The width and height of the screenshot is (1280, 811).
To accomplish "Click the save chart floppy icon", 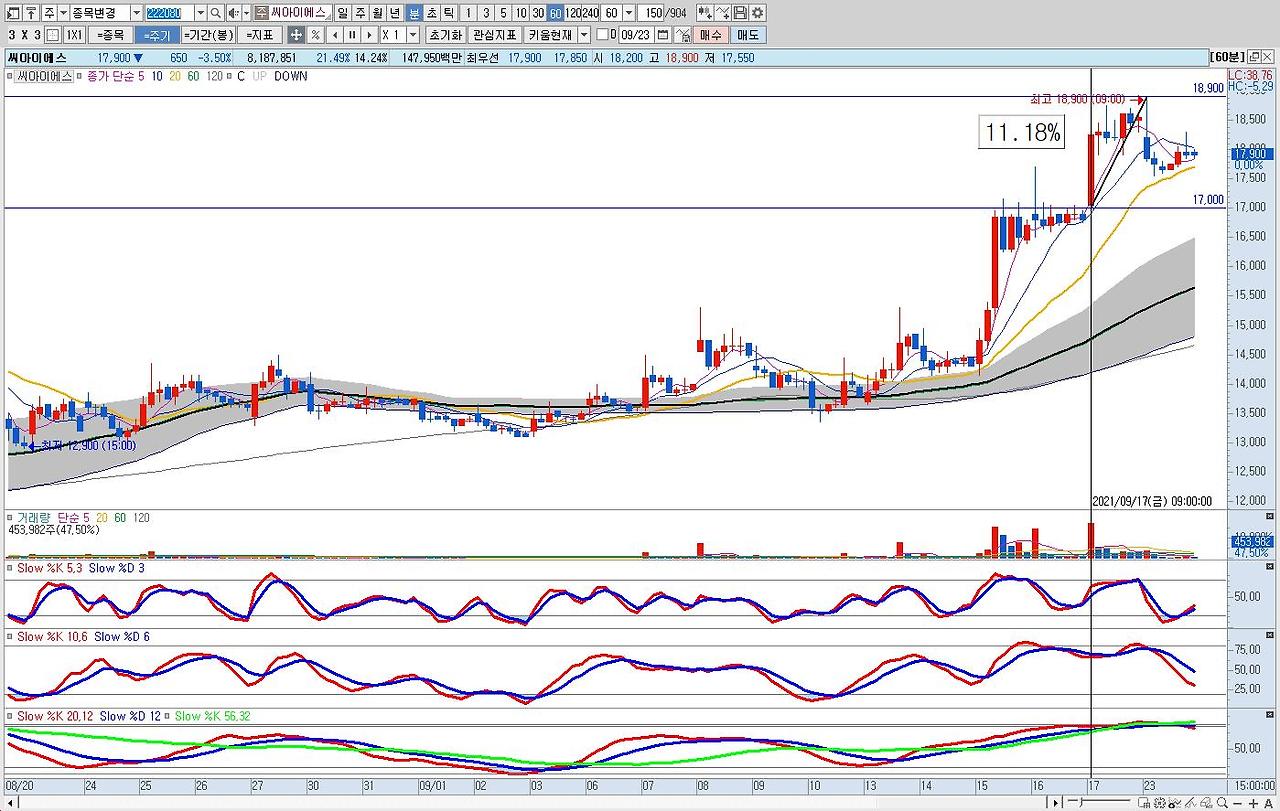I will pos(740,13).
